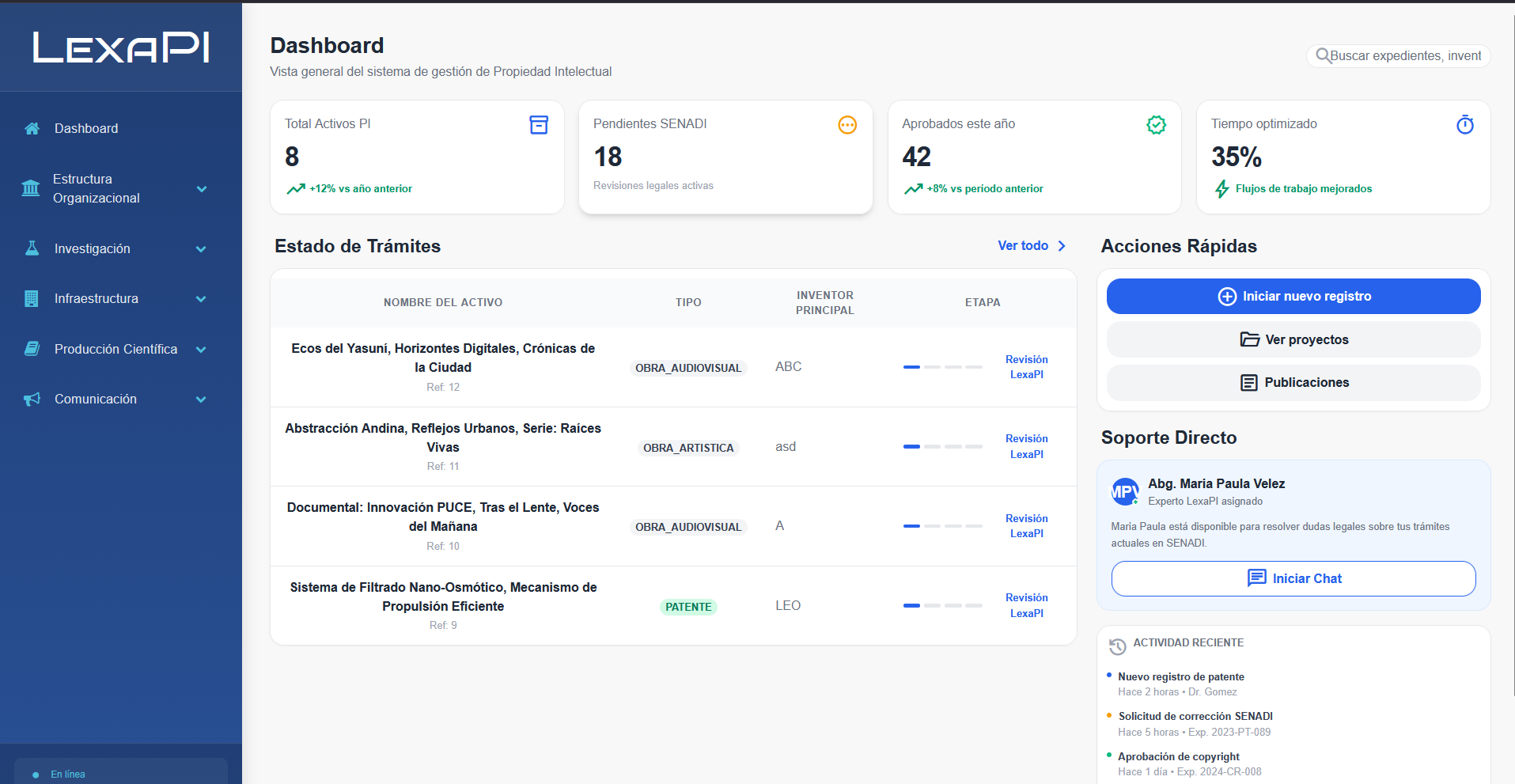Screen dimensions: 1515x784
Task: Click the search magnifier in the search bar
Action: tap(1324, 55)
